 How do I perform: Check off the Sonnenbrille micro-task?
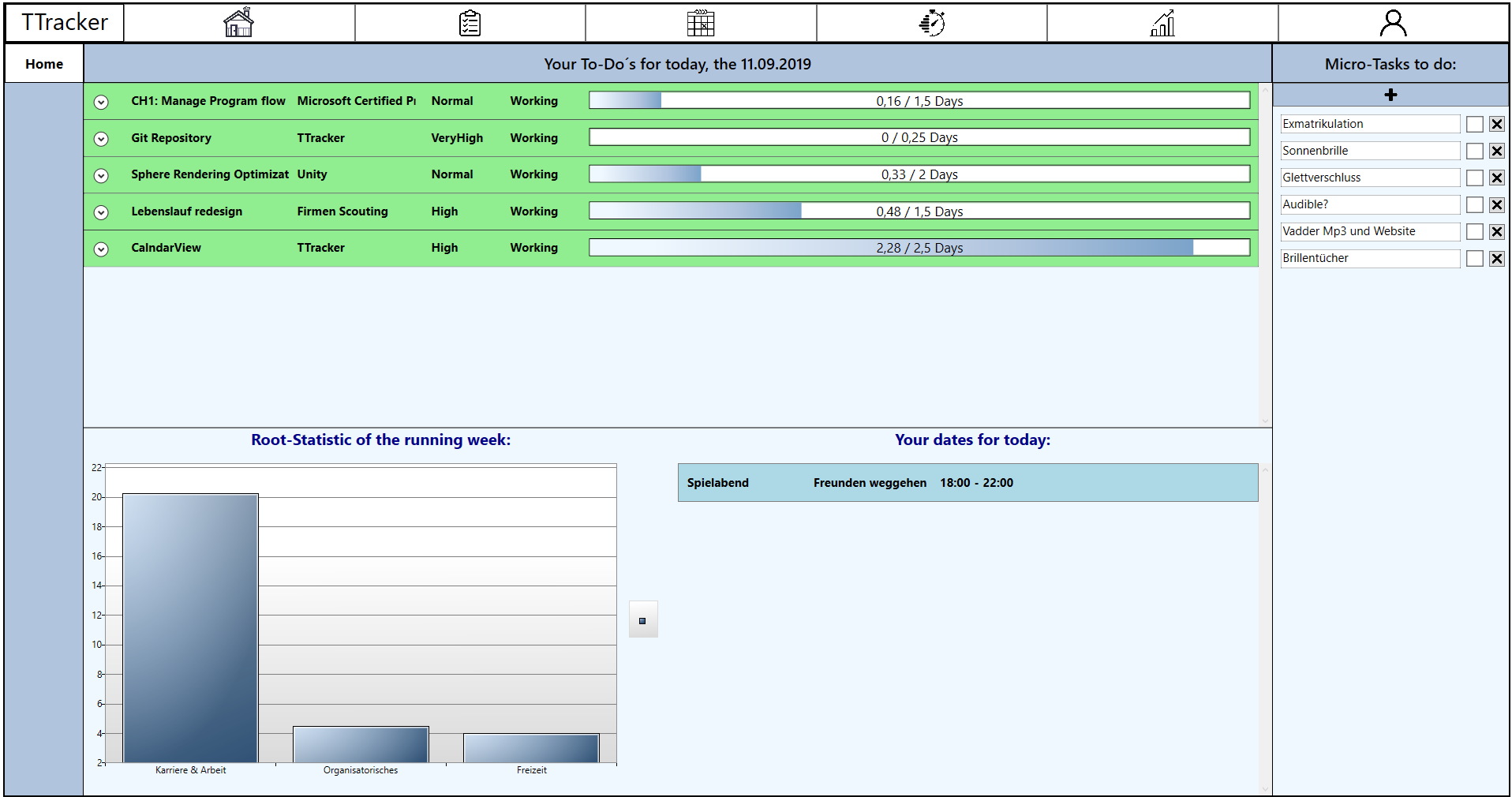(x=1475, y=151)
